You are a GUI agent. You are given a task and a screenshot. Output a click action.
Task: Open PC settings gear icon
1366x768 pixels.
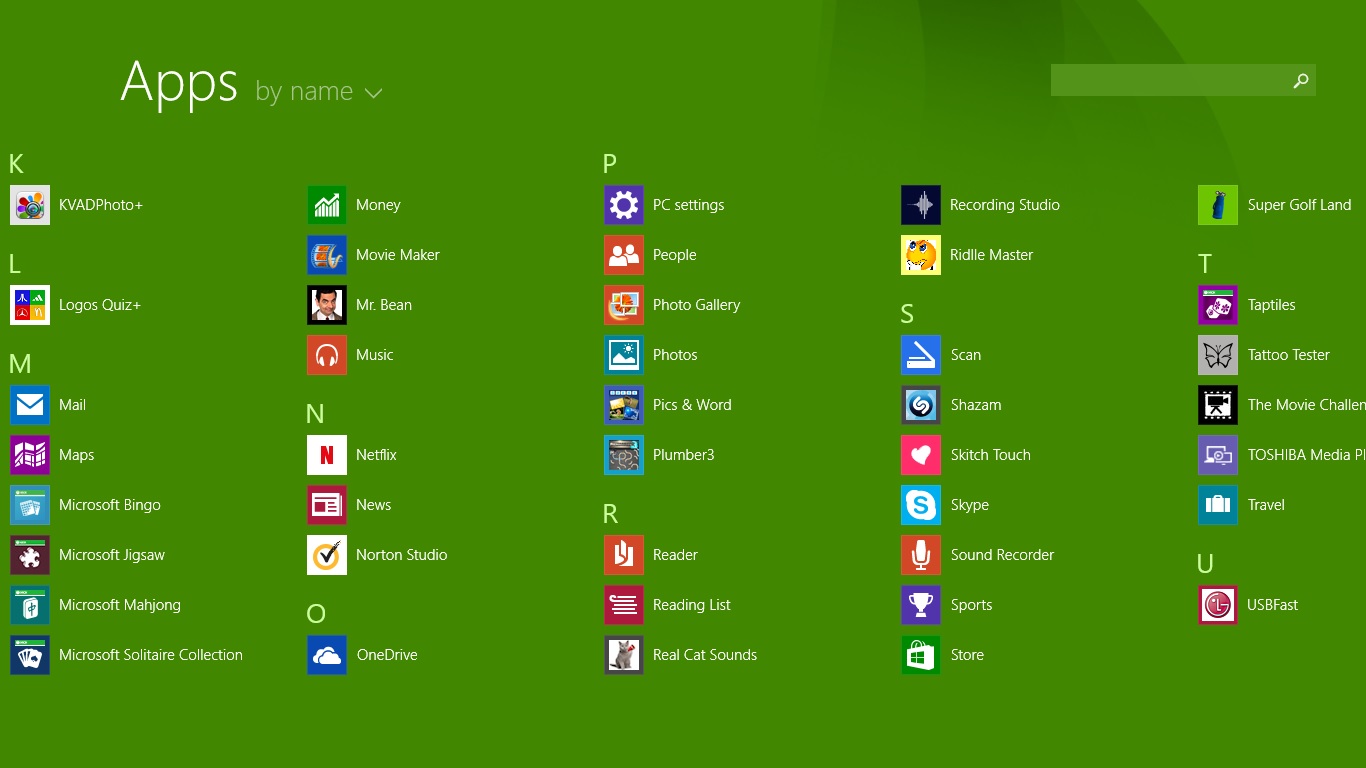624,205
